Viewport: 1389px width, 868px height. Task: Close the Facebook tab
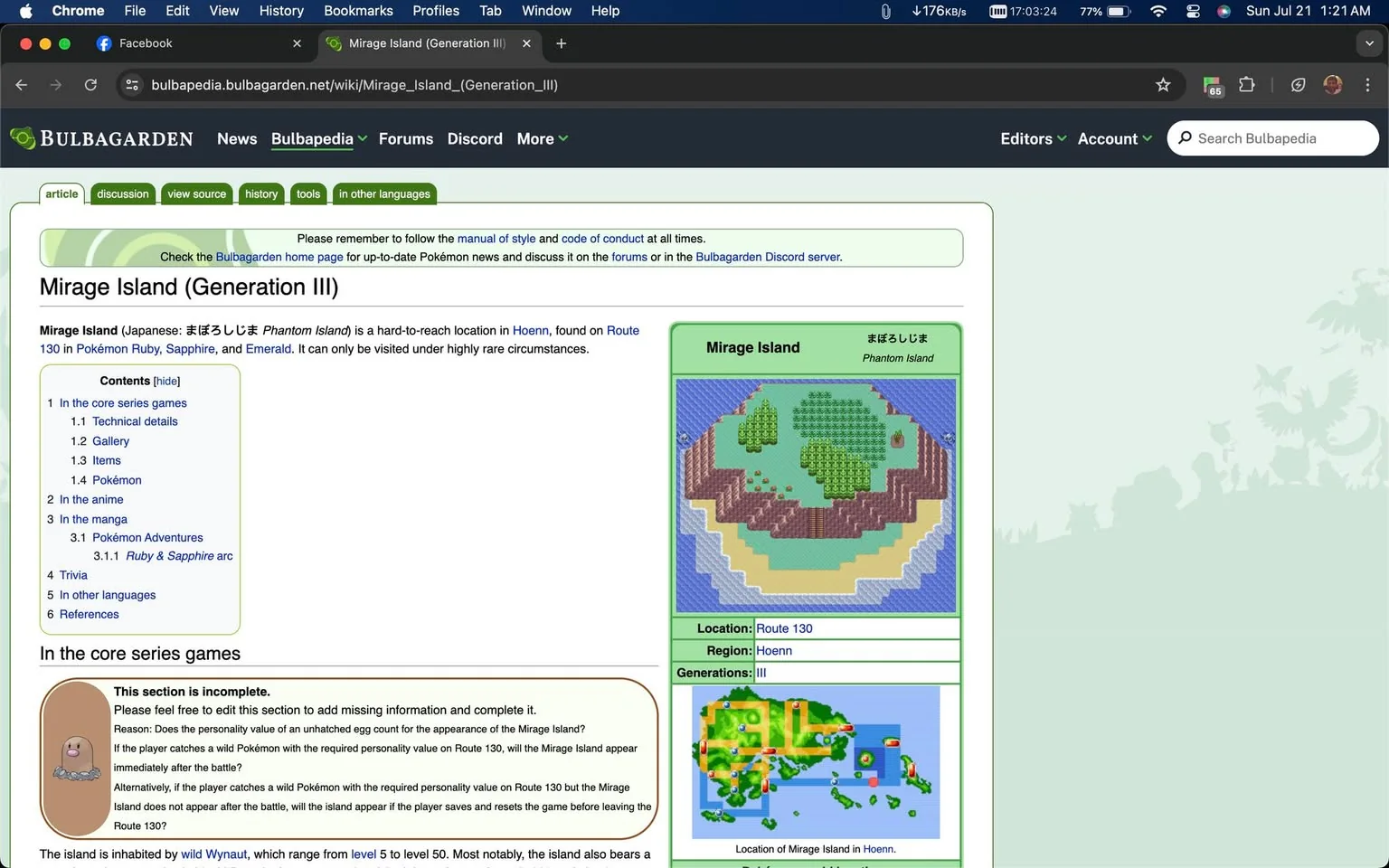[x=297, y=43]
